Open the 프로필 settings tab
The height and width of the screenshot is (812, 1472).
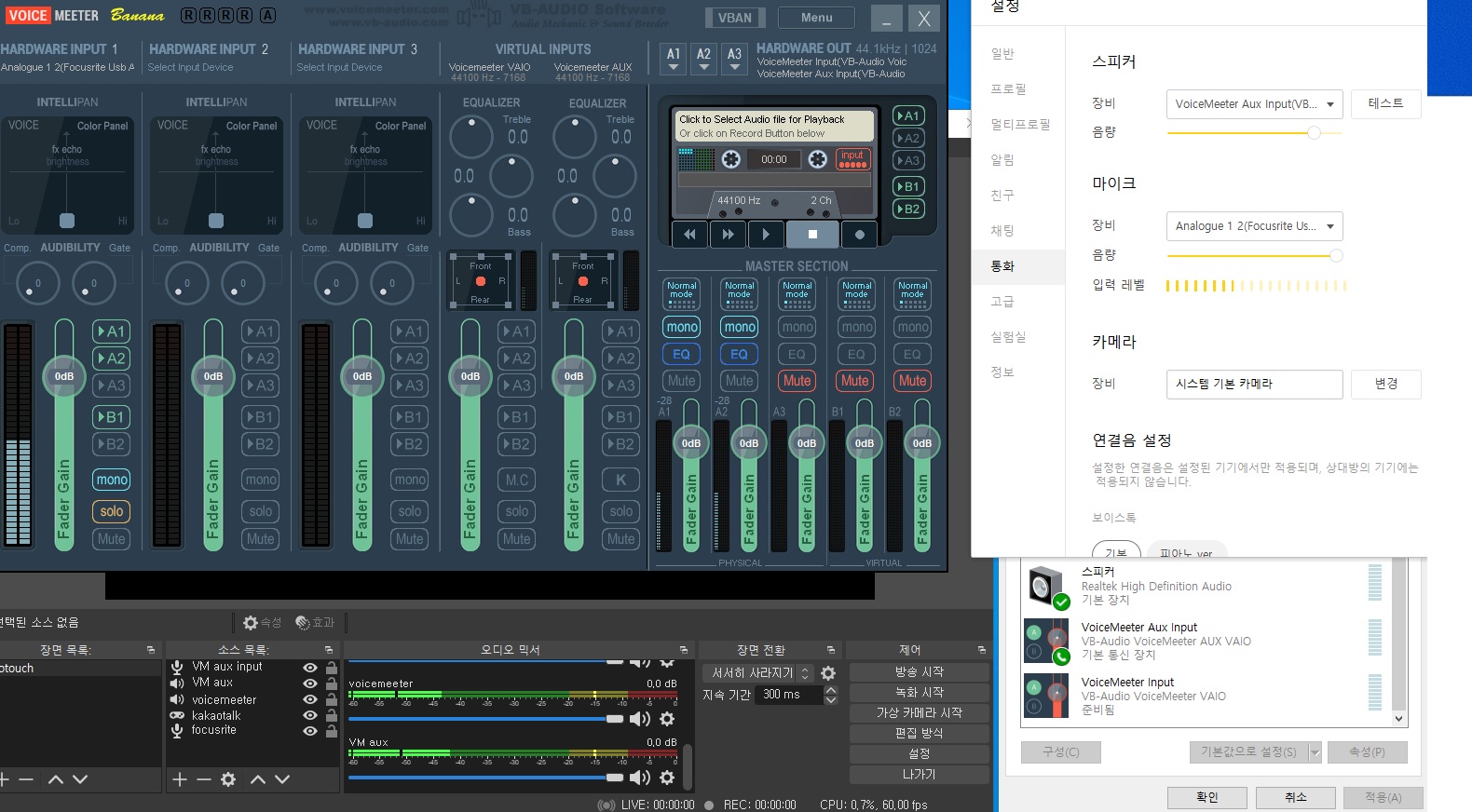coord(1008,89)
